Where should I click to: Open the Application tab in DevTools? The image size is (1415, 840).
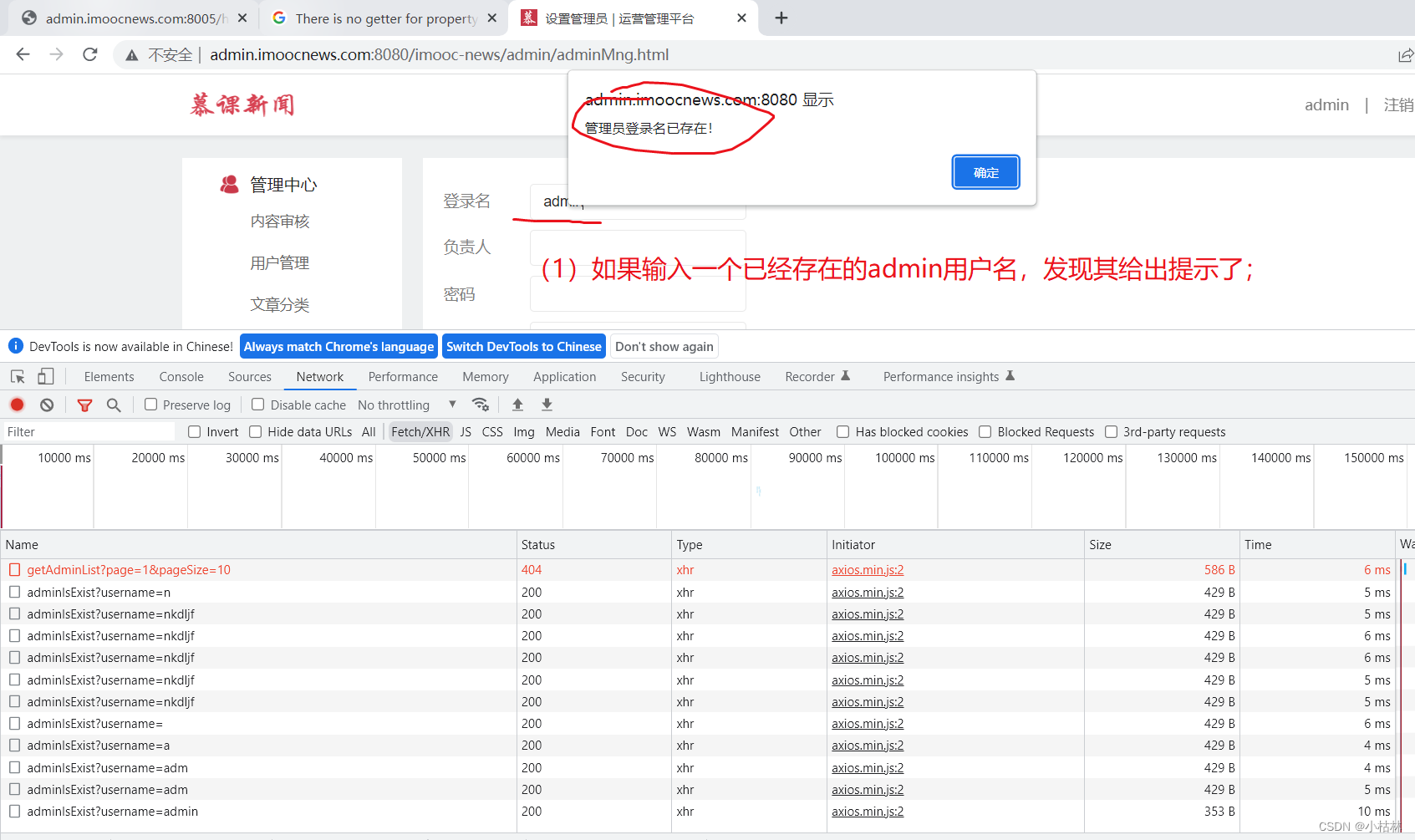point(564,376)
